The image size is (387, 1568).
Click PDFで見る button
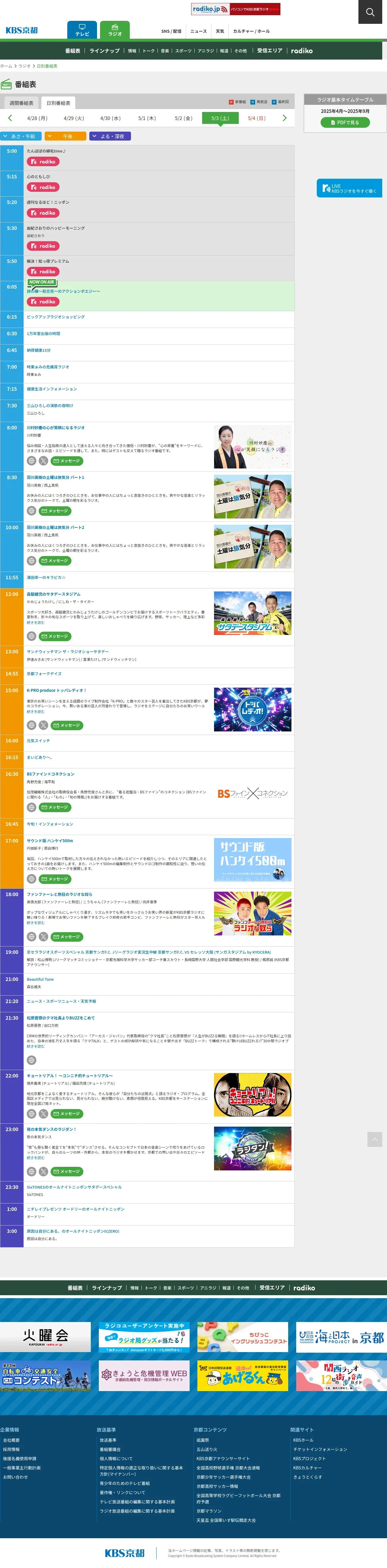point(345,122)
